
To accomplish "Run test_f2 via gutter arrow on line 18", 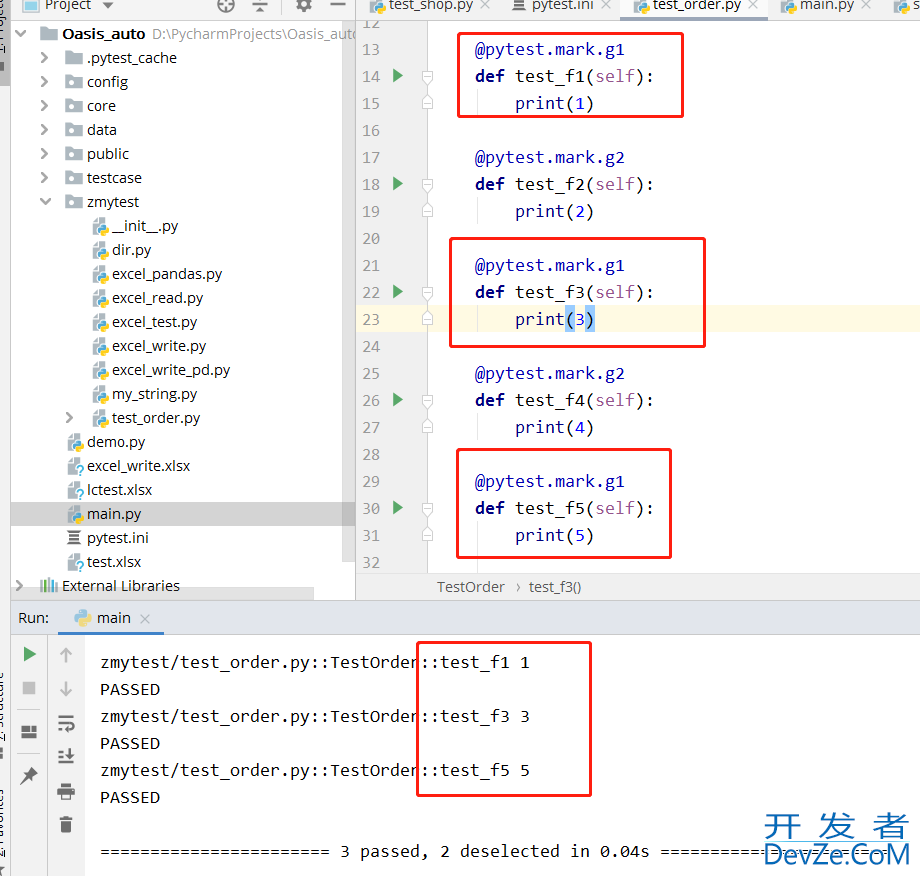I will [x=398, y=184].
